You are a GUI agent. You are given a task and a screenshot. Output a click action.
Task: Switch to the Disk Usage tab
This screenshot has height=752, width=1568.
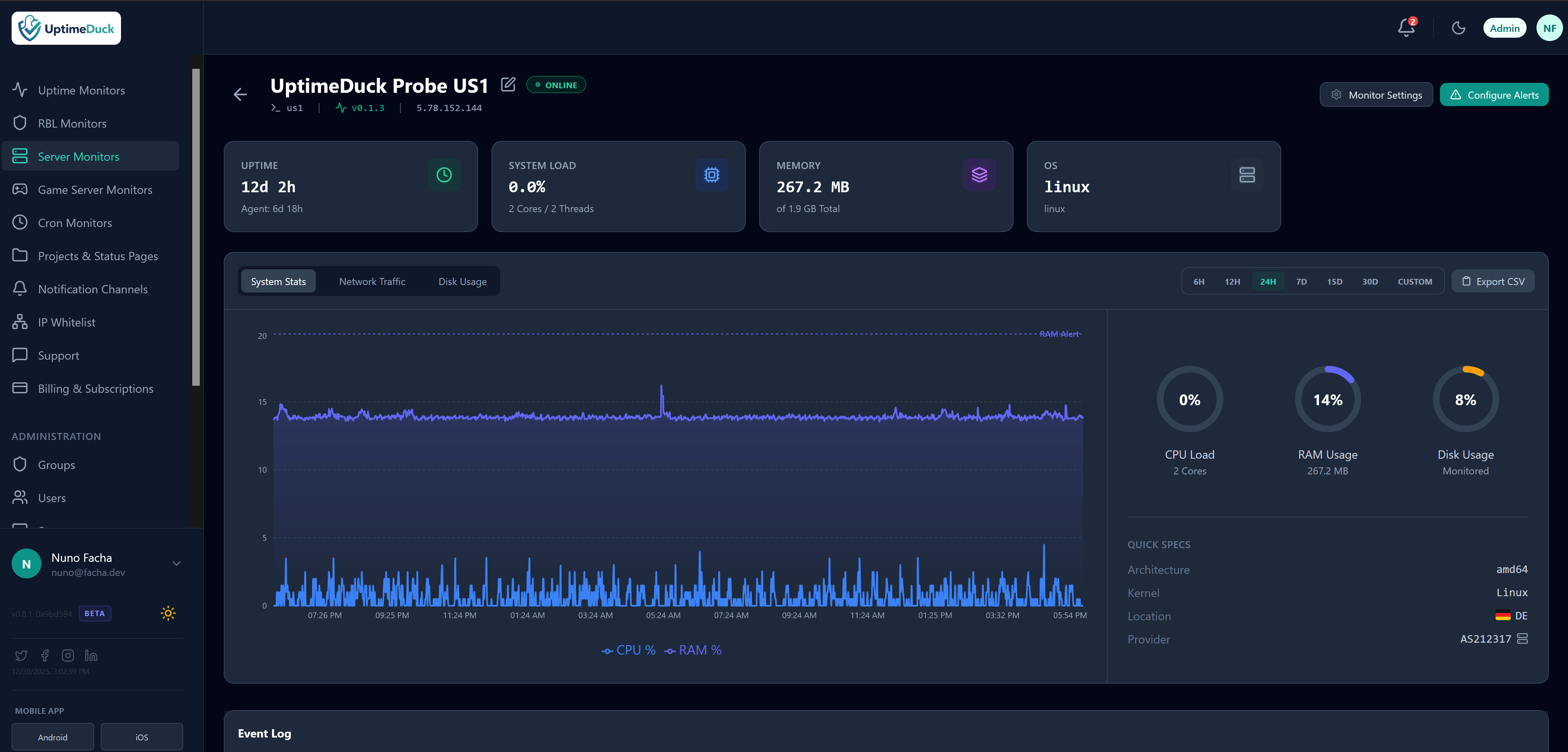tap(462, 282)
